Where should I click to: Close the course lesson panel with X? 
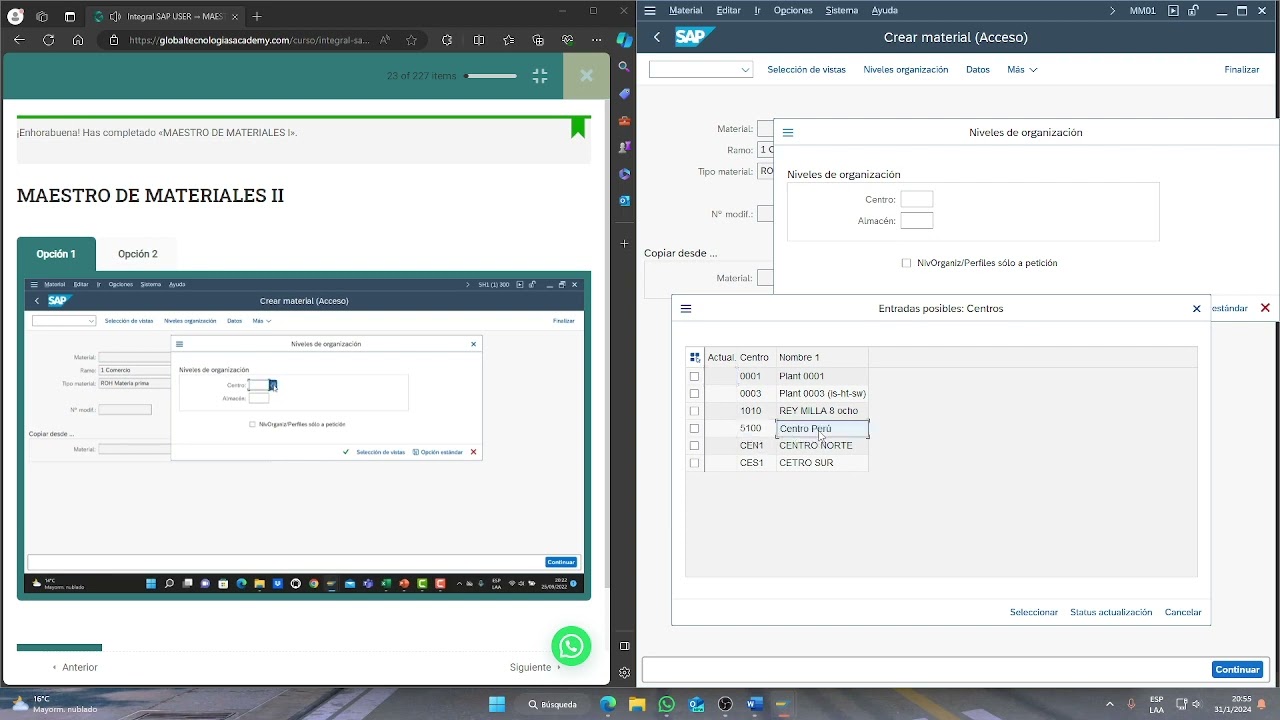click(x=586, y=76)
